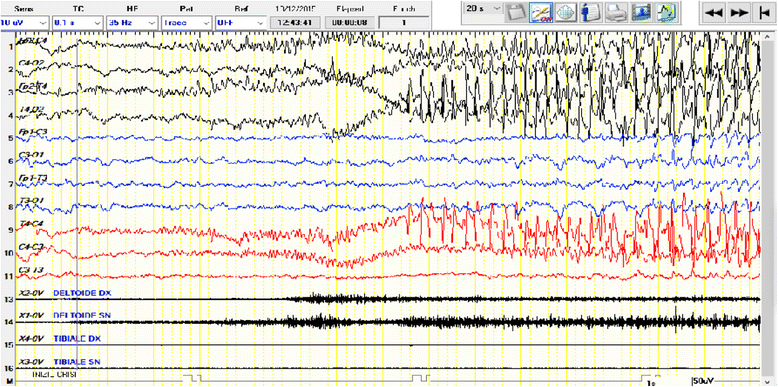Open the Pat Trace dropdown
The image size is (778, 387).
(187, 23)
